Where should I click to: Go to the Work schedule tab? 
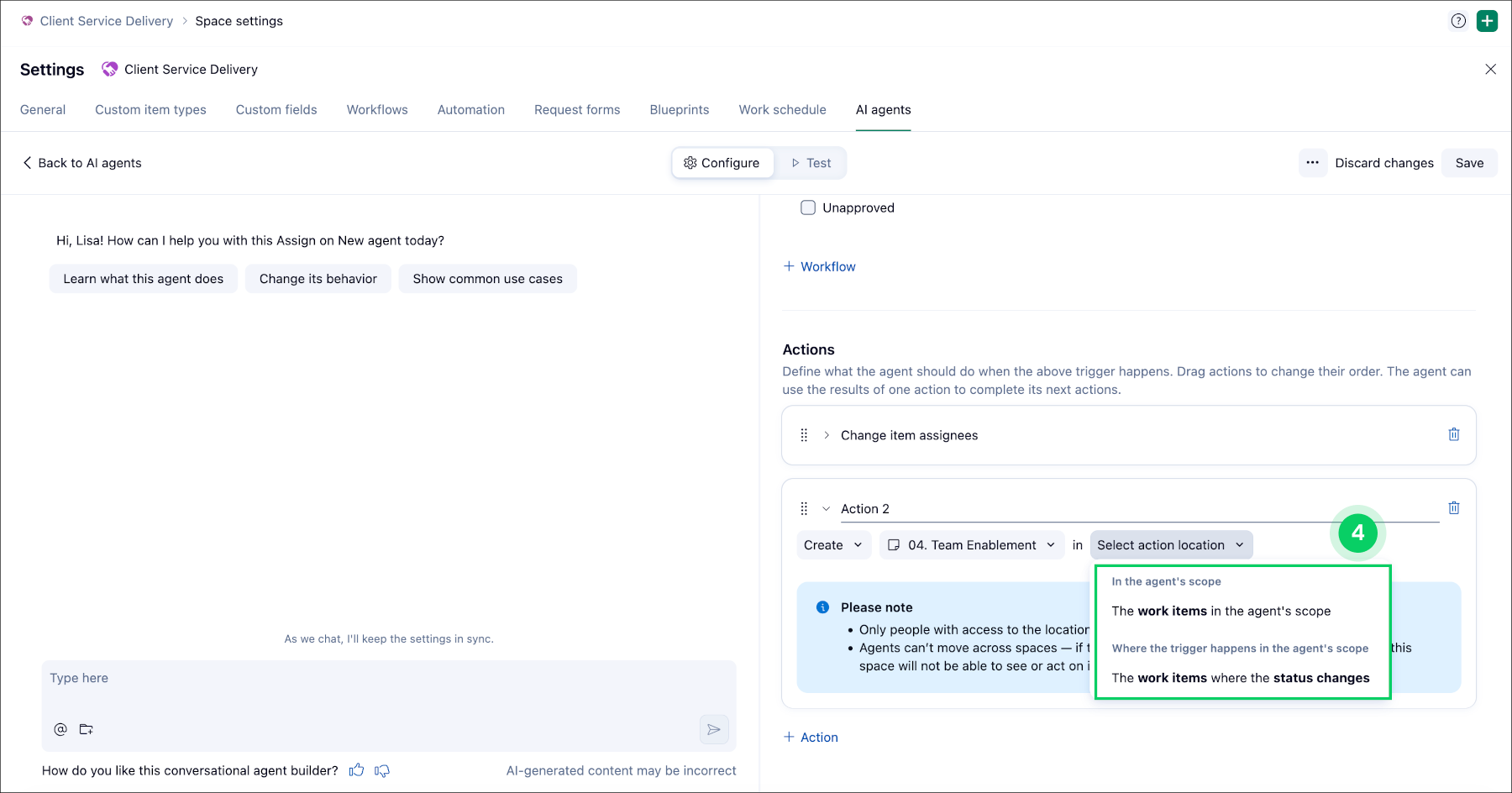coord(783,109)
